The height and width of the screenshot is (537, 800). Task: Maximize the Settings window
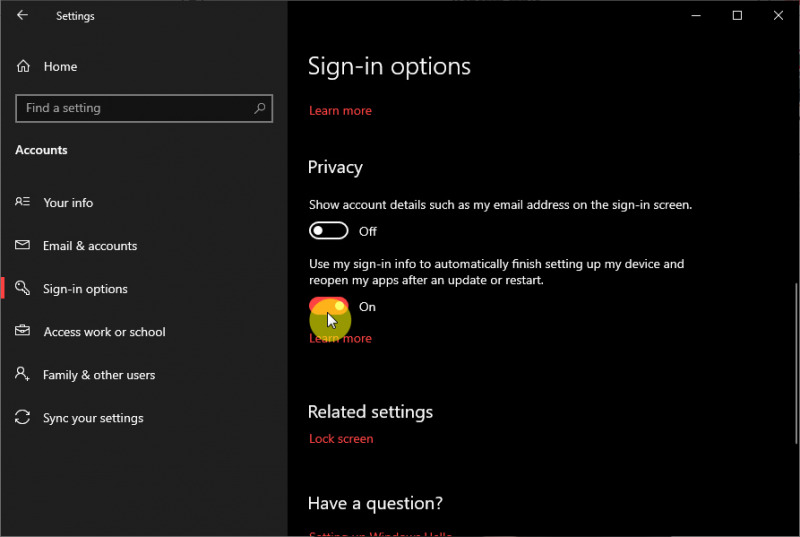tap(737, 15)
